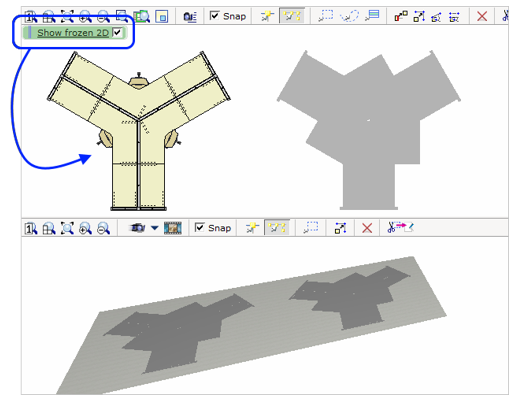The image size is (518, 406).
Task: Click the zoom-in magnifier in the lower toolbar
Action: pyautogui.click(x=85, y=228)
